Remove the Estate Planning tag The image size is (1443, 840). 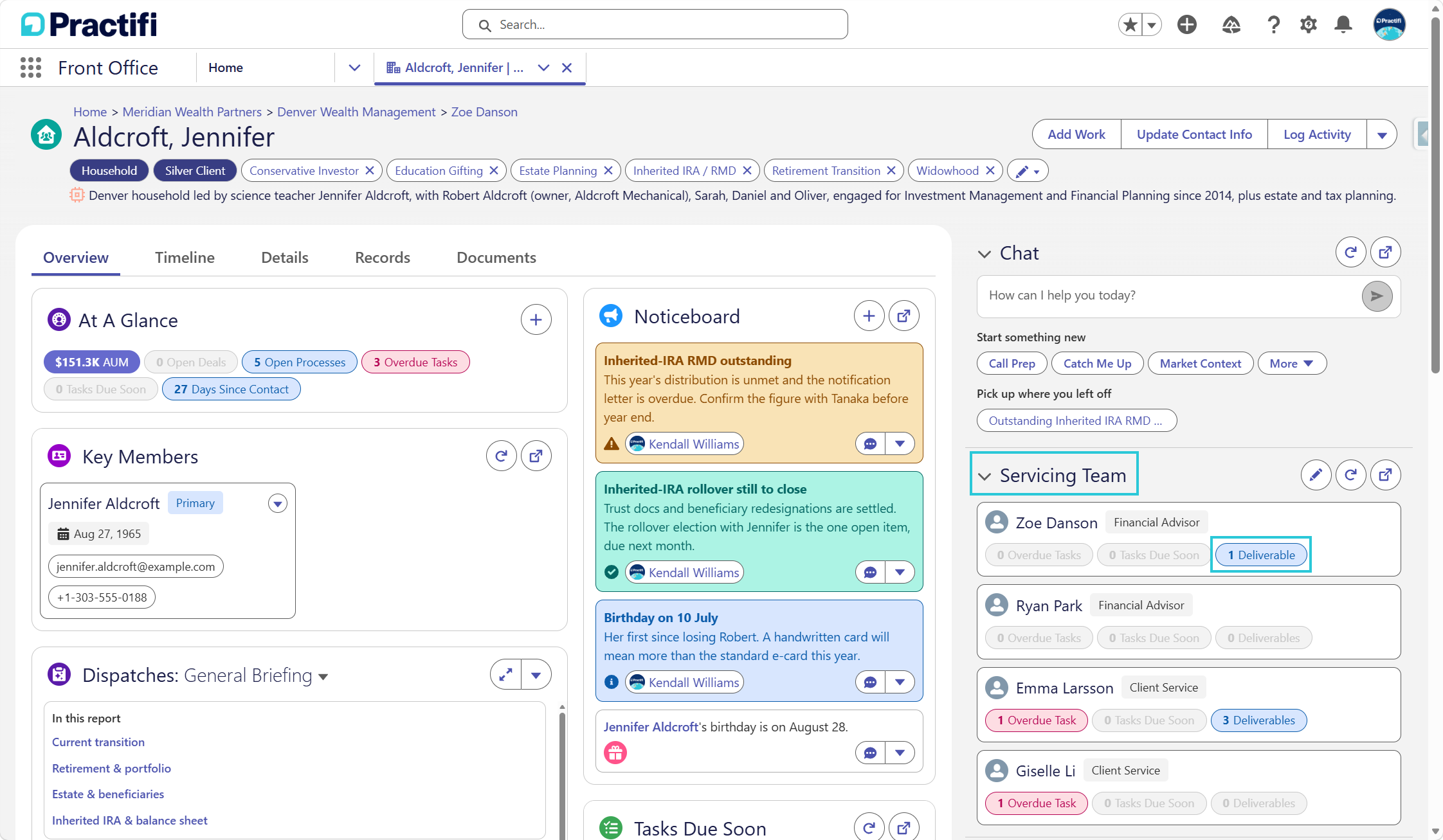[x=608, y=171]
